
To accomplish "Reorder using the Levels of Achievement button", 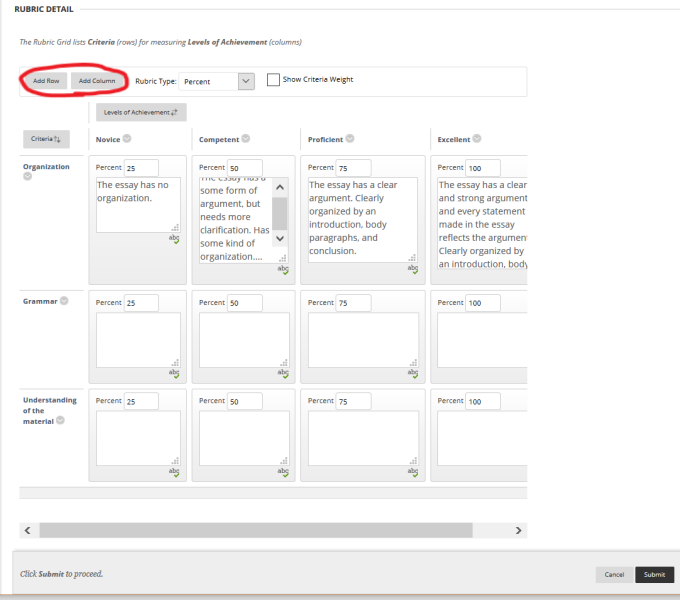I will [x=141, y=112].
